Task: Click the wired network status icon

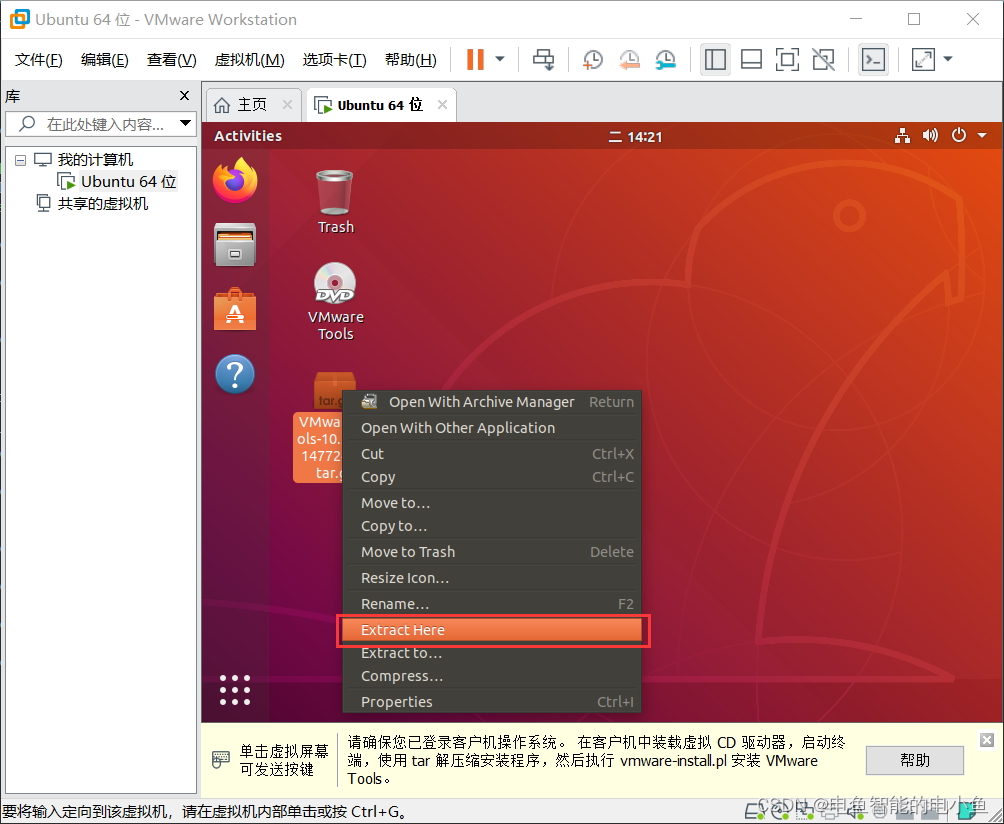Action: [x=902, y=136]
